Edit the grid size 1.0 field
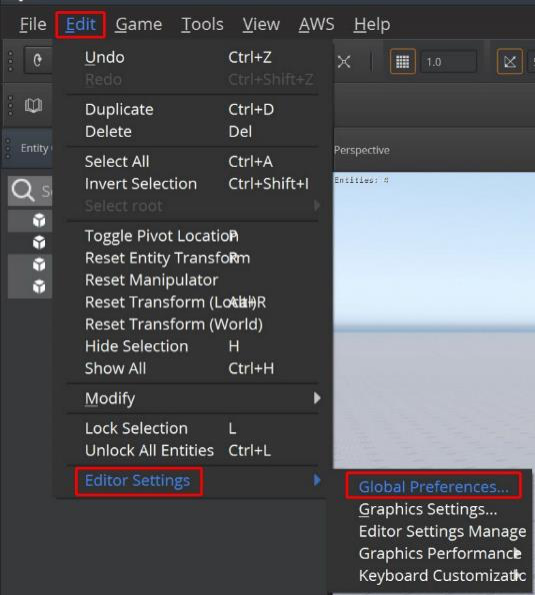This screenshot has height=595, width=535. coord(449,61)
